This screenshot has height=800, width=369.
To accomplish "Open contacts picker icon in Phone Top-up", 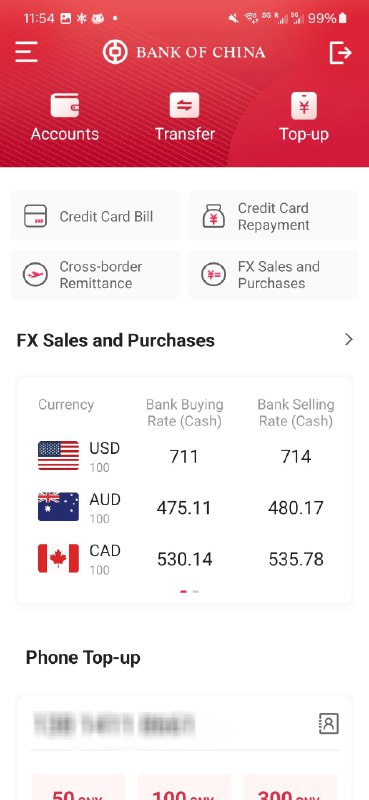I will 329,723.
